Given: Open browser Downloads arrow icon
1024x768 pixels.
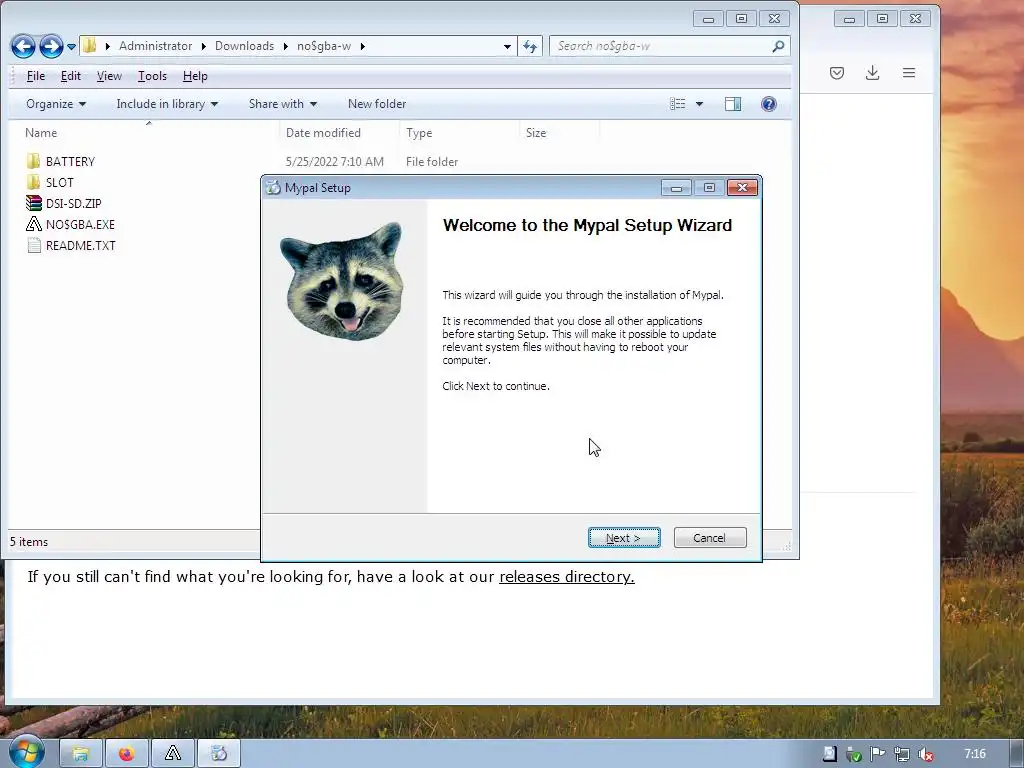Looking at the screenshot, I should 872,72.
